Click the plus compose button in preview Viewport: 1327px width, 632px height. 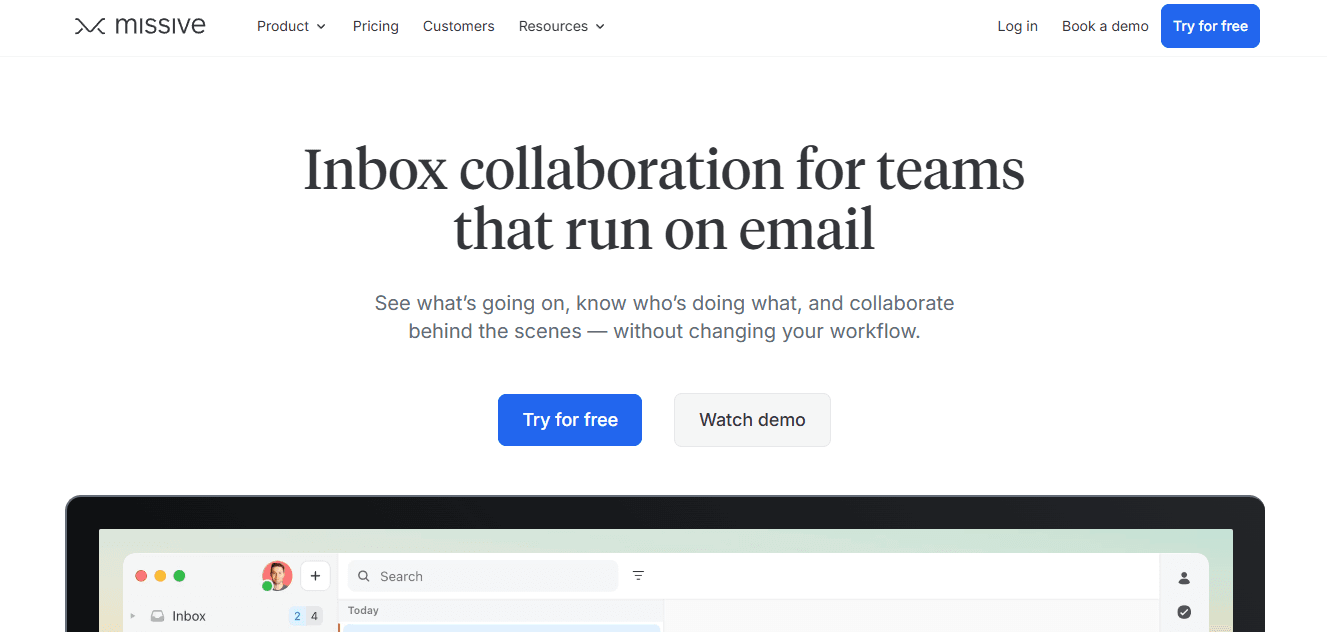click(315, 576)
